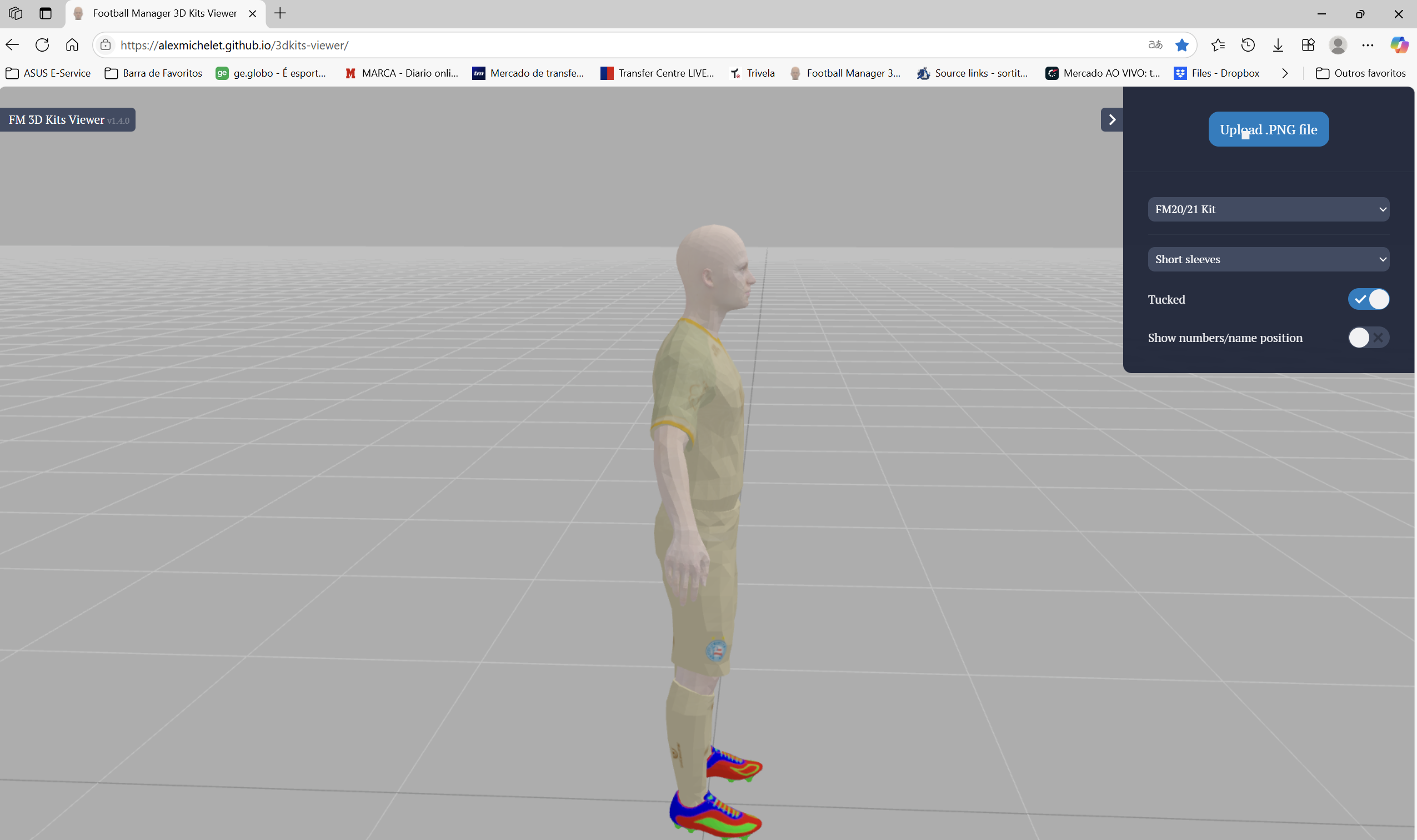The image size is (1417, 840).
Task: Click the browser refresh icon
Action: (42, 46)
